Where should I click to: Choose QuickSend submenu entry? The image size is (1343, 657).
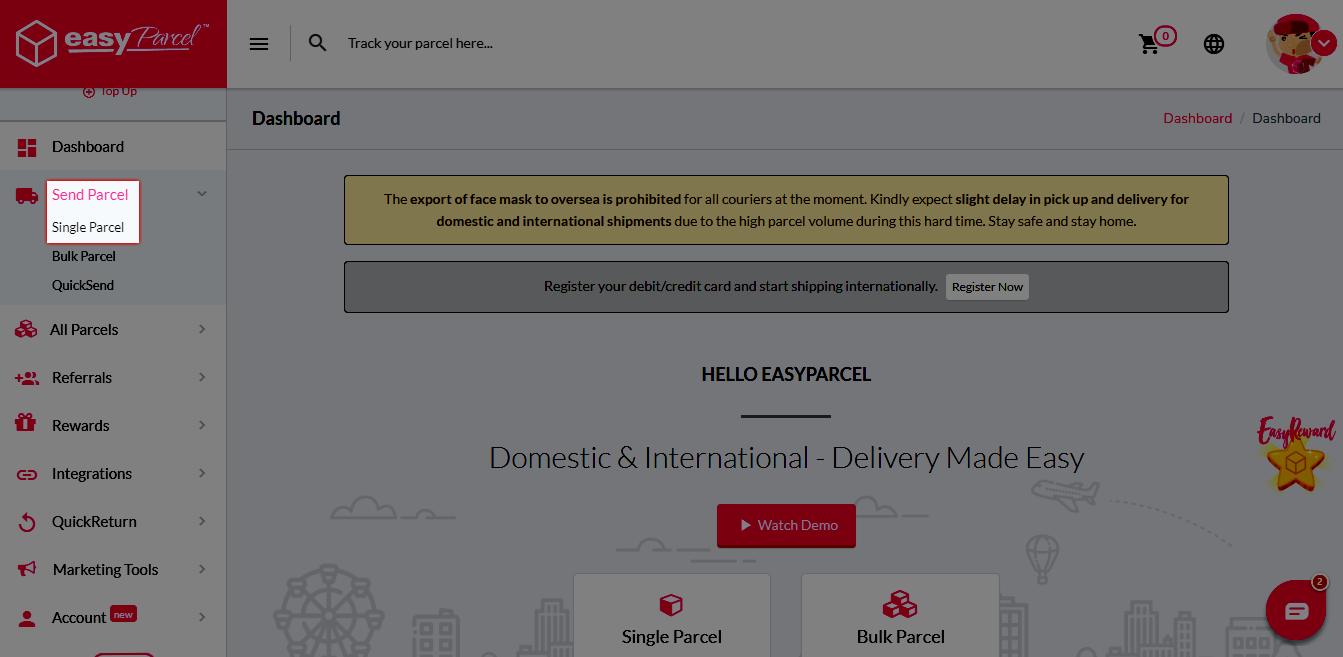click(x=83, y=286)
